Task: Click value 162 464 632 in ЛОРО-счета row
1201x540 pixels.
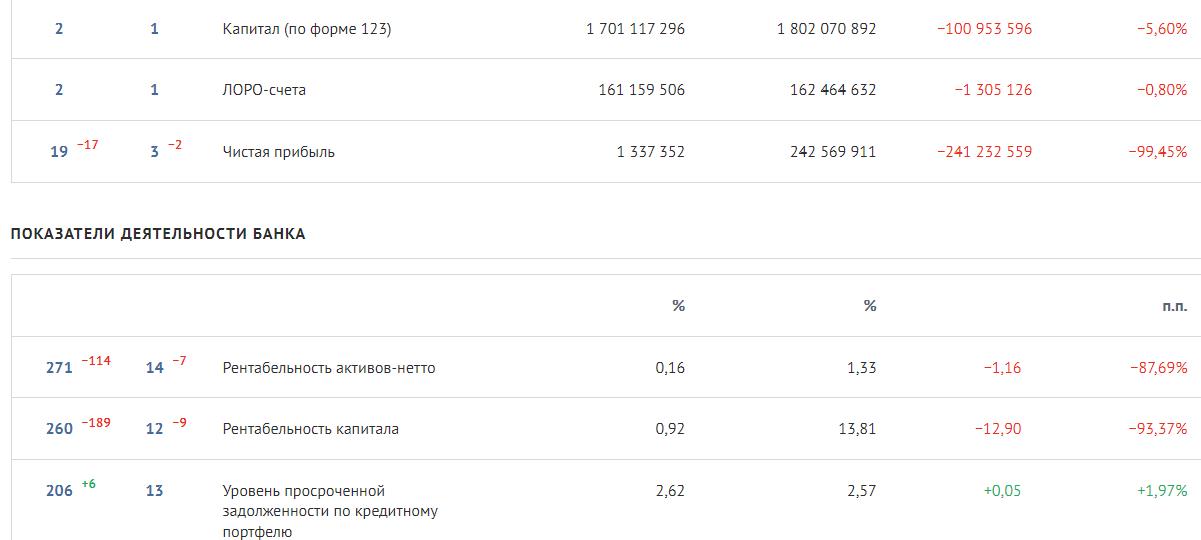Action: [833, 90]
